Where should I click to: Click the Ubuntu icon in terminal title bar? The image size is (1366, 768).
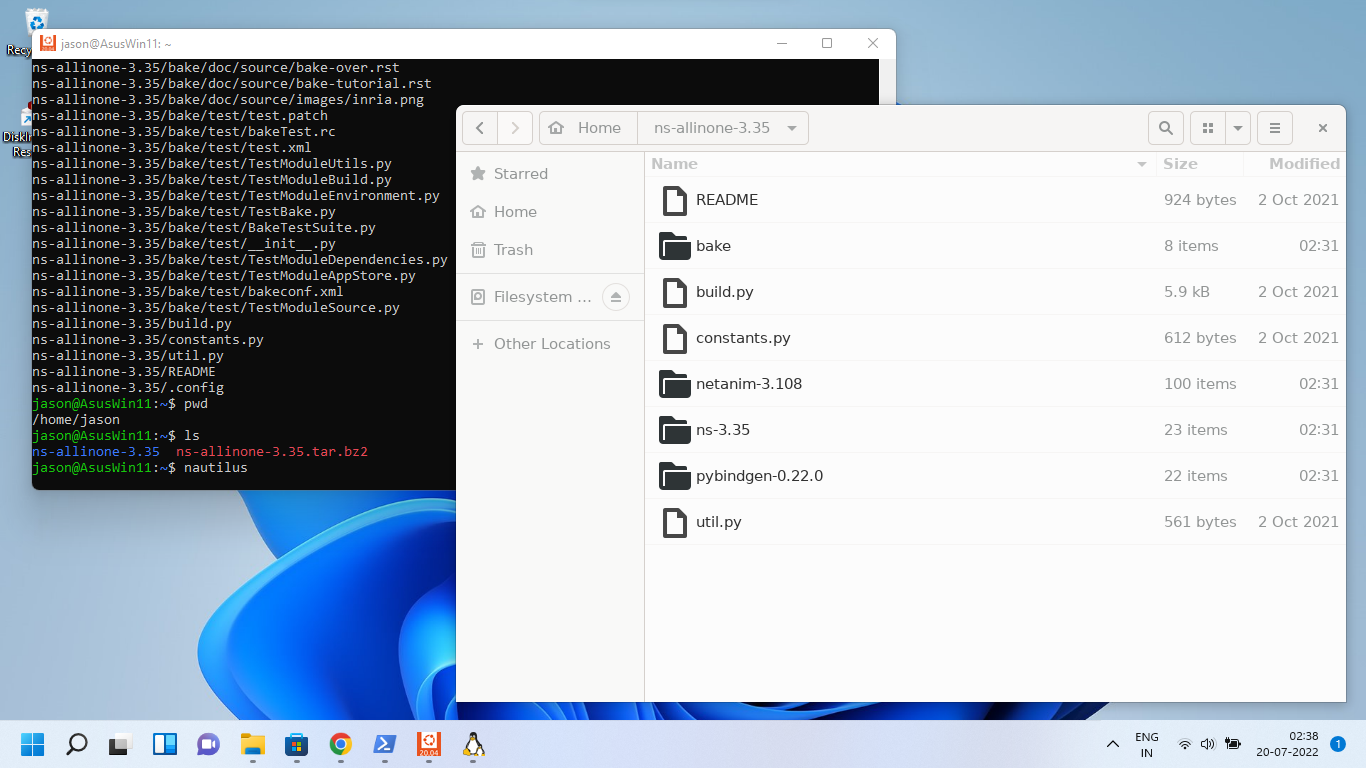coord(47,43)
